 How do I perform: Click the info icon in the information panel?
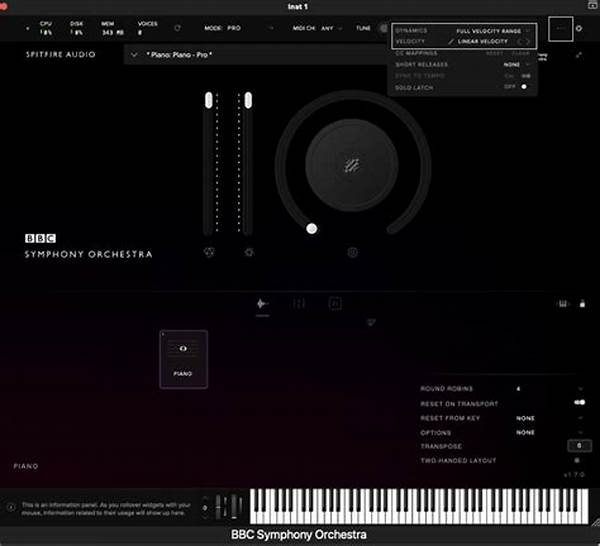point(11,508)
